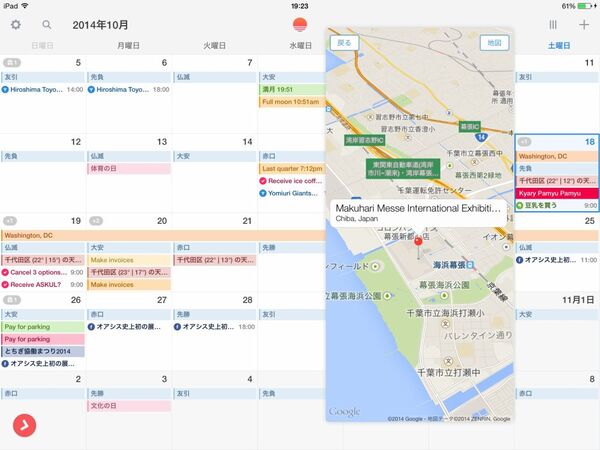Open Last quarter 7:12pm event

point(292,169)
